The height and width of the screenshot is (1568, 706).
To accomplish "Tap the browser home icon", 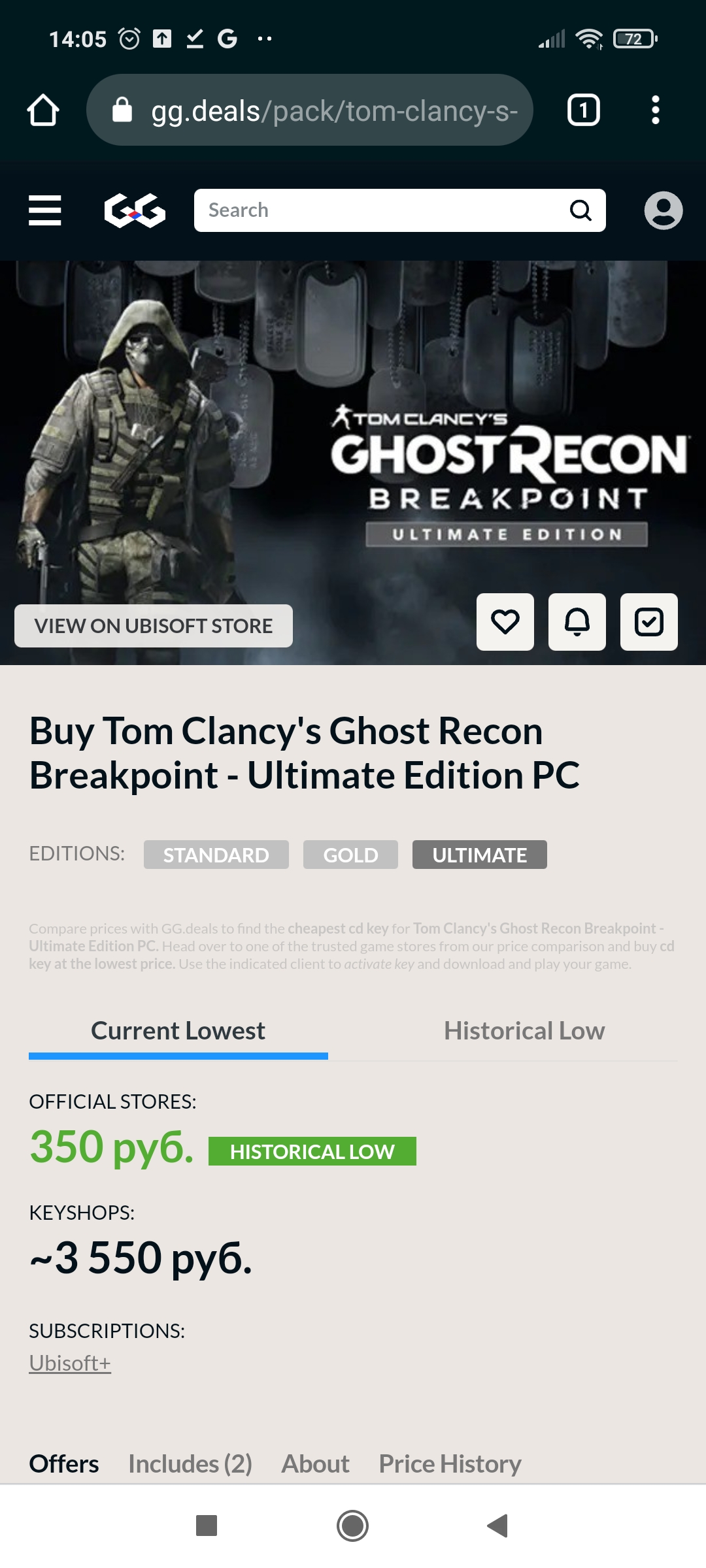I will click(43, 110).
